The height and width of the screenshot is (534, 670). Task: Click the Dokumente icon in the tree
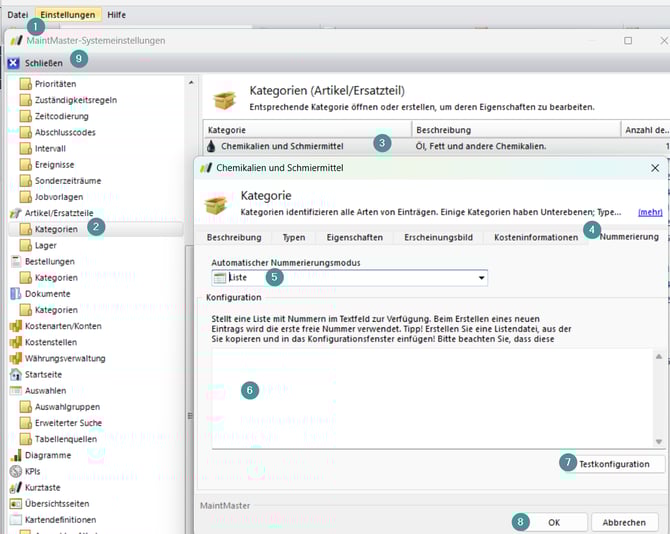(16, 293)
